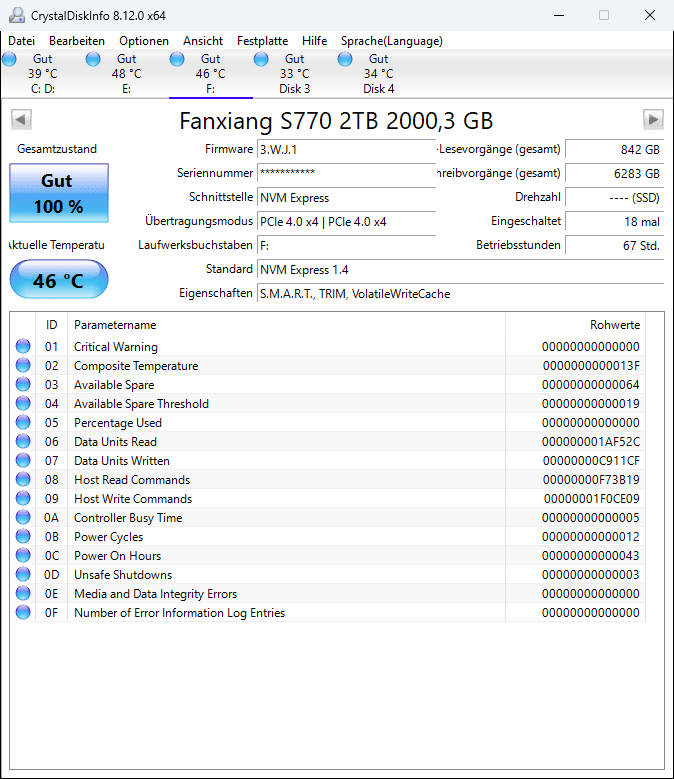Click the Eingeschaltet value 18 mal
The image size is (674, 779).
click(614, 222)
